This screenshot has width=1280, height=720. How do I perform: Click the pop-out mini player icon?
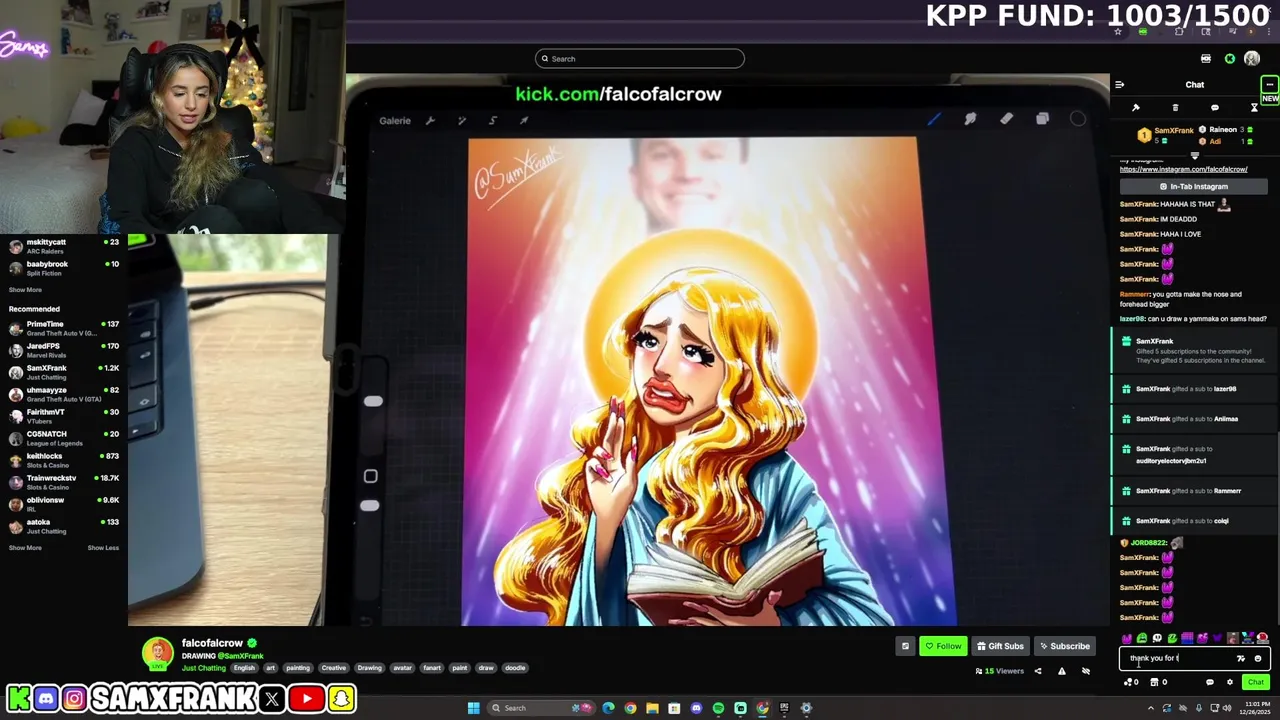click(905, 646)
